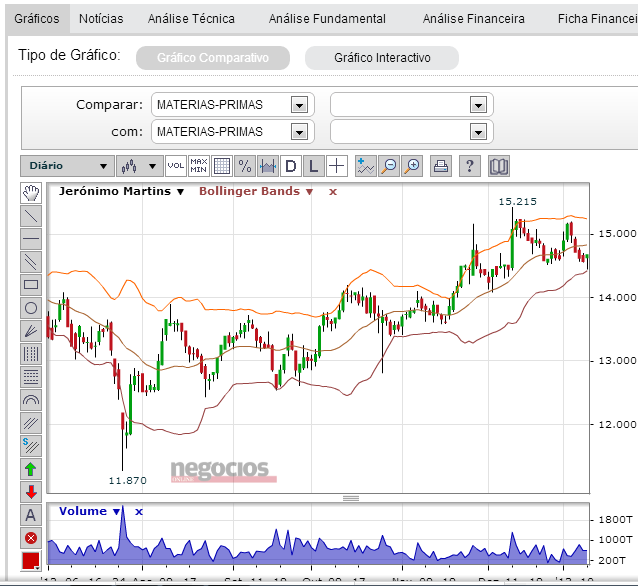
Task: Open the Ficha Financeira tab
Action: [597, 18]
